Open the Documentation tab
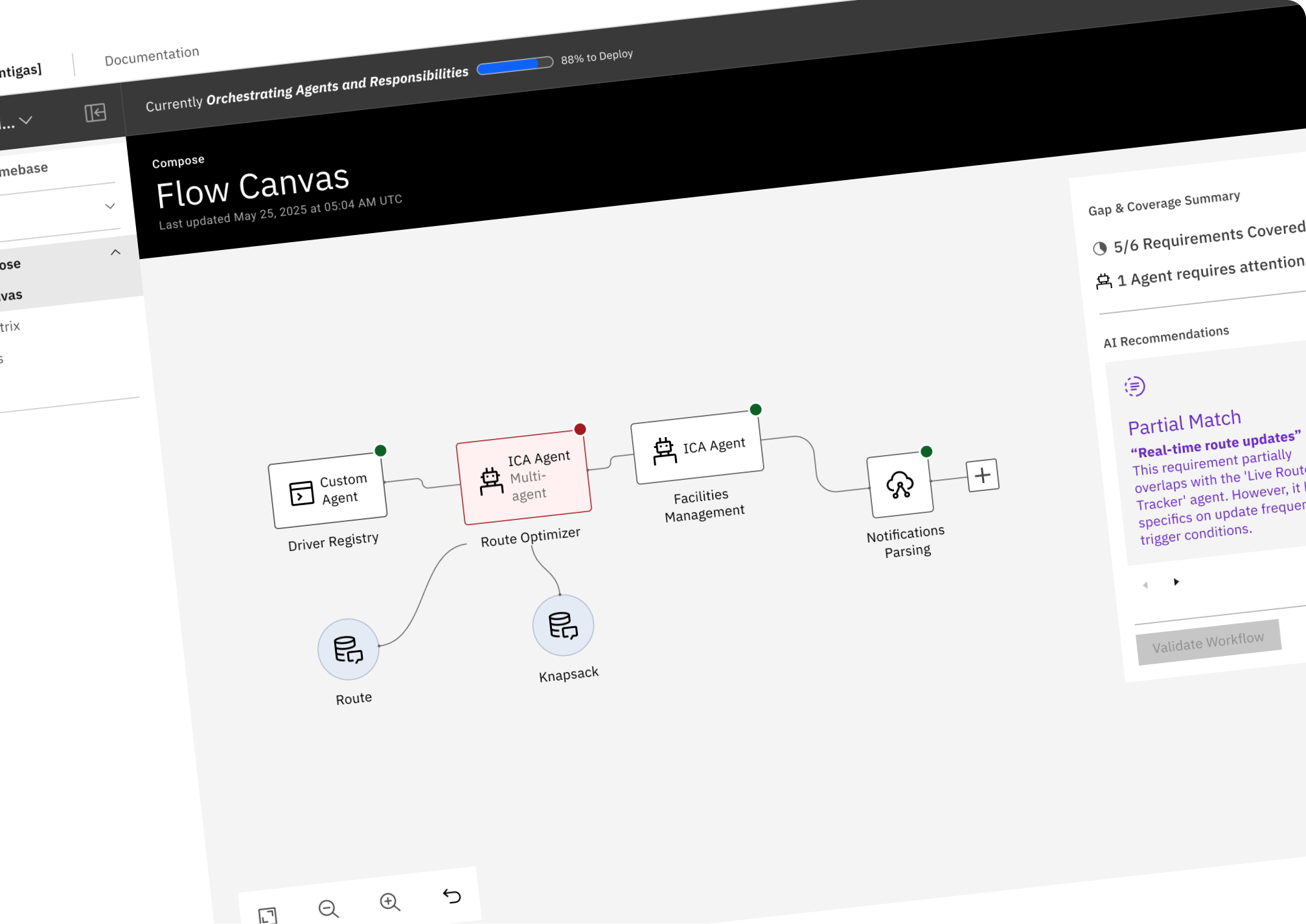Image resolution: width=1306 pixels, height=924 pixels. tap(152, 56)
